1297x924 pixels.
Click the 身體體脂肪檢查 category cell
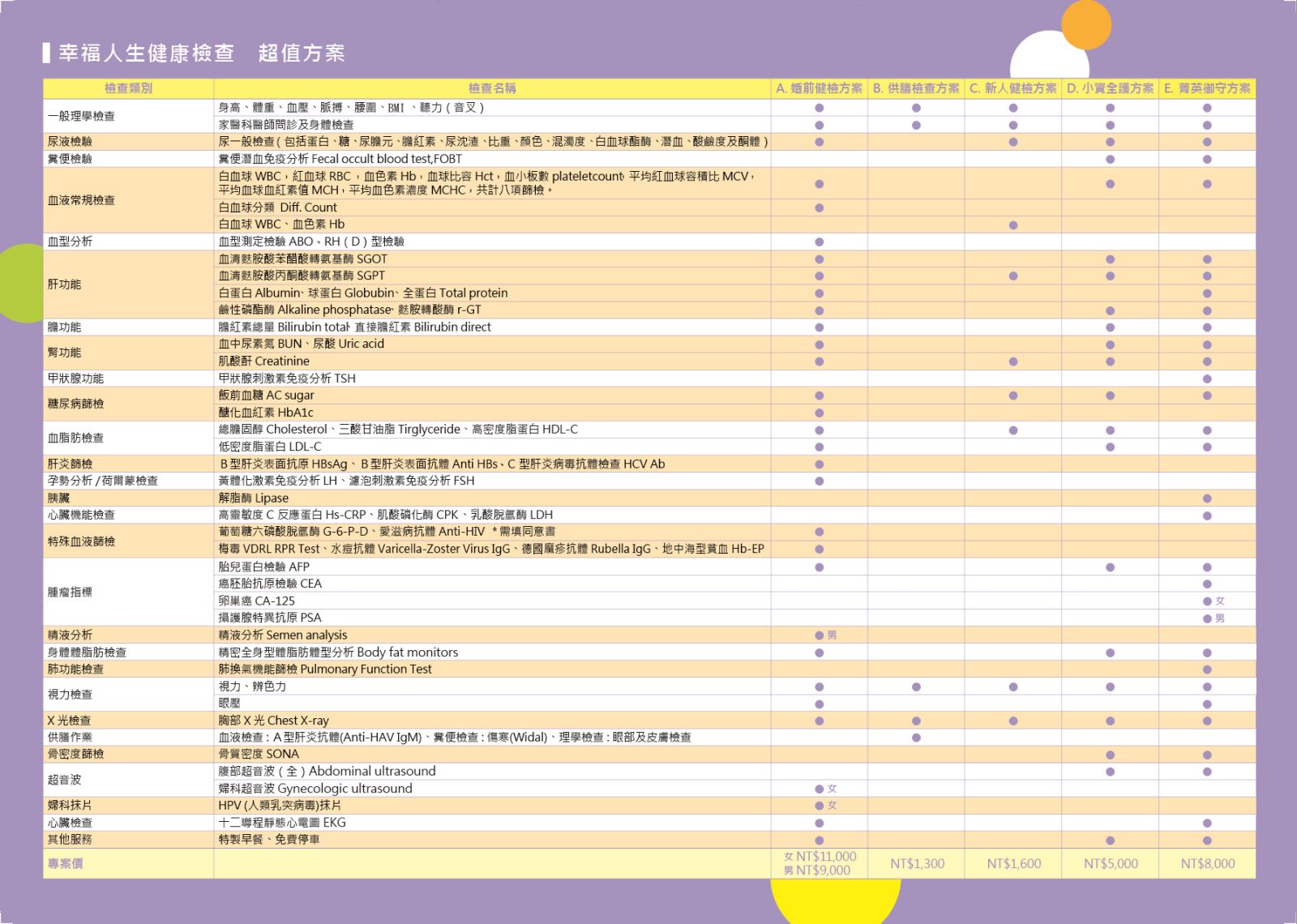click(128, 652)
